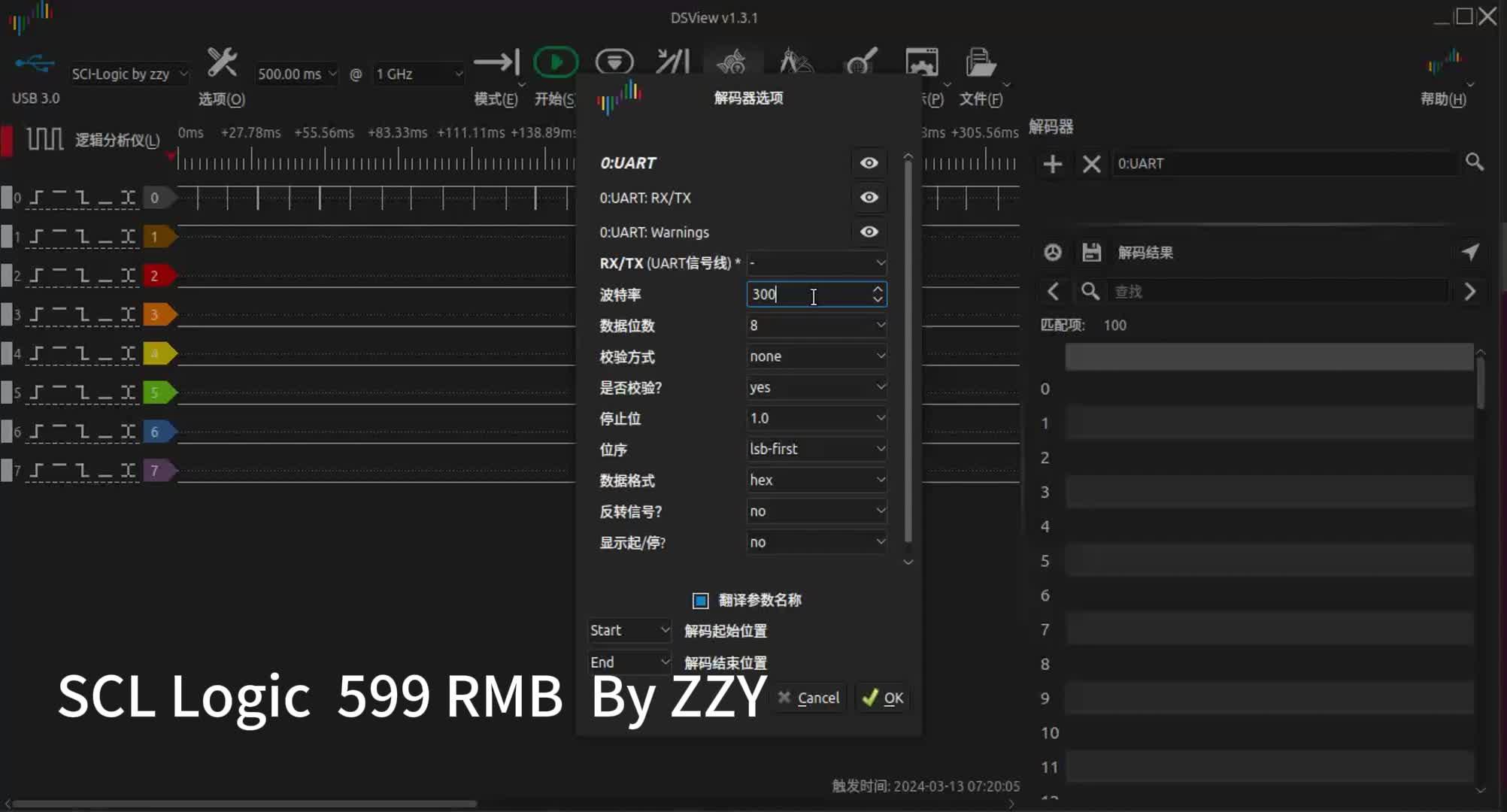Click the 选项(O) wrench icon
Image resolution: width=1507 pixels, height=812 pixels.
point(222,62)
